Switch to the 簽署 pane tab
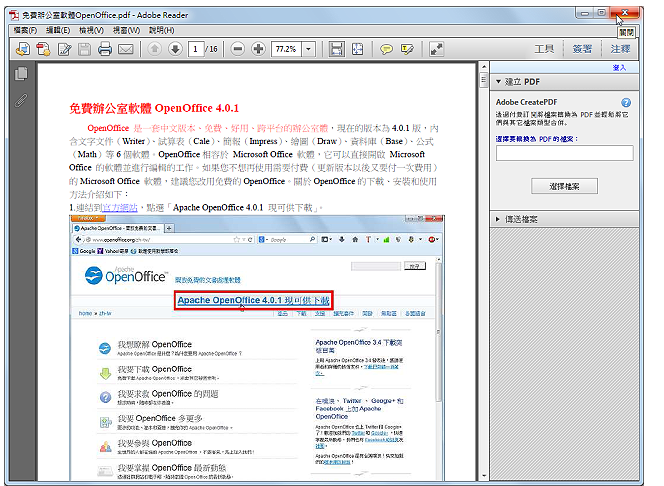Viewport: 664px width, 486px height. tap(582, 49)
